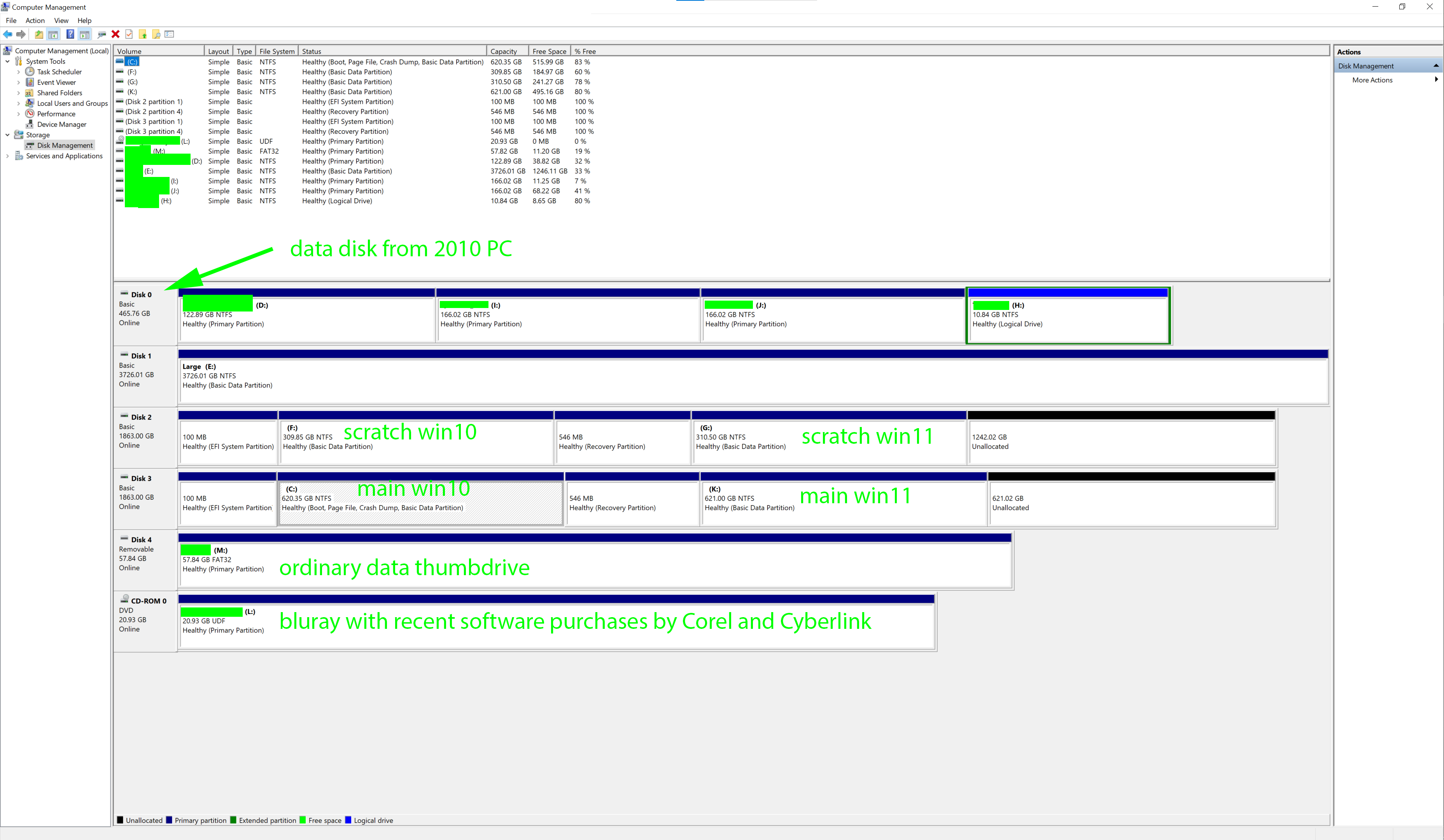Screen dimensions: 1444x840
Task: Click the yellow folder with green arrow icon
Action: (143, 34)
